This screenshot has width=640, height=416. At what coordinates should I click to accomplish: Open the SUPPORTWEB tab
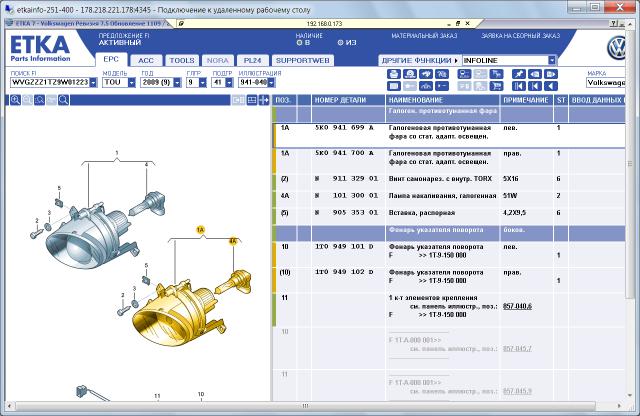302,60
